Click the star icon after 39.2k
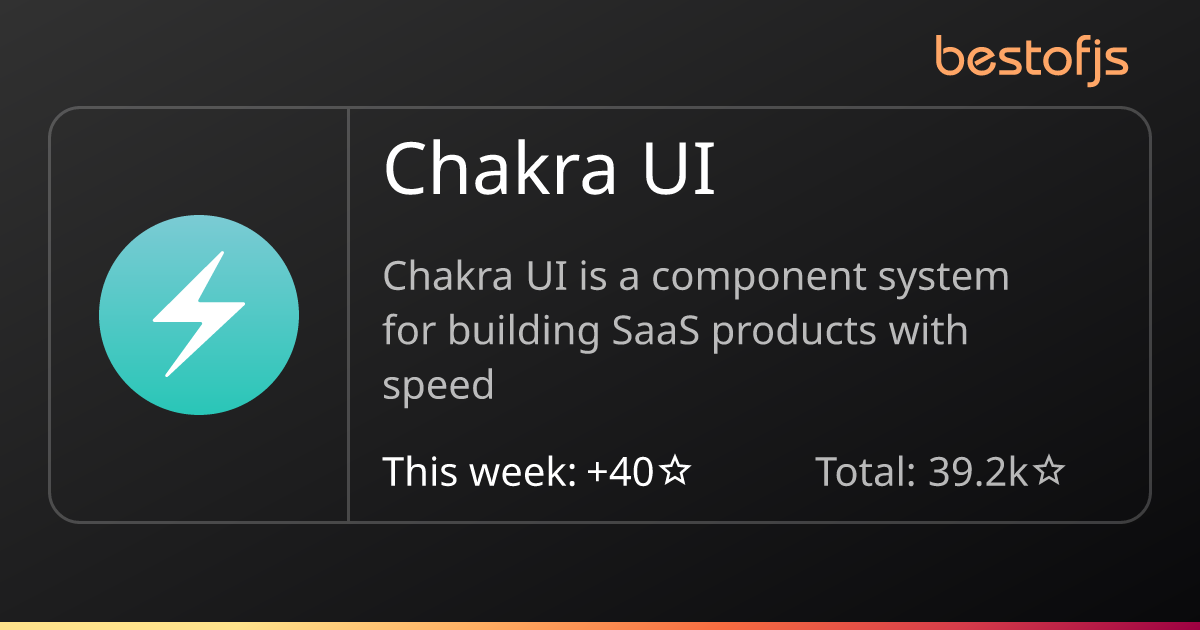The height and width of the screenshot is (630, 1200). tap(1048, 471)
